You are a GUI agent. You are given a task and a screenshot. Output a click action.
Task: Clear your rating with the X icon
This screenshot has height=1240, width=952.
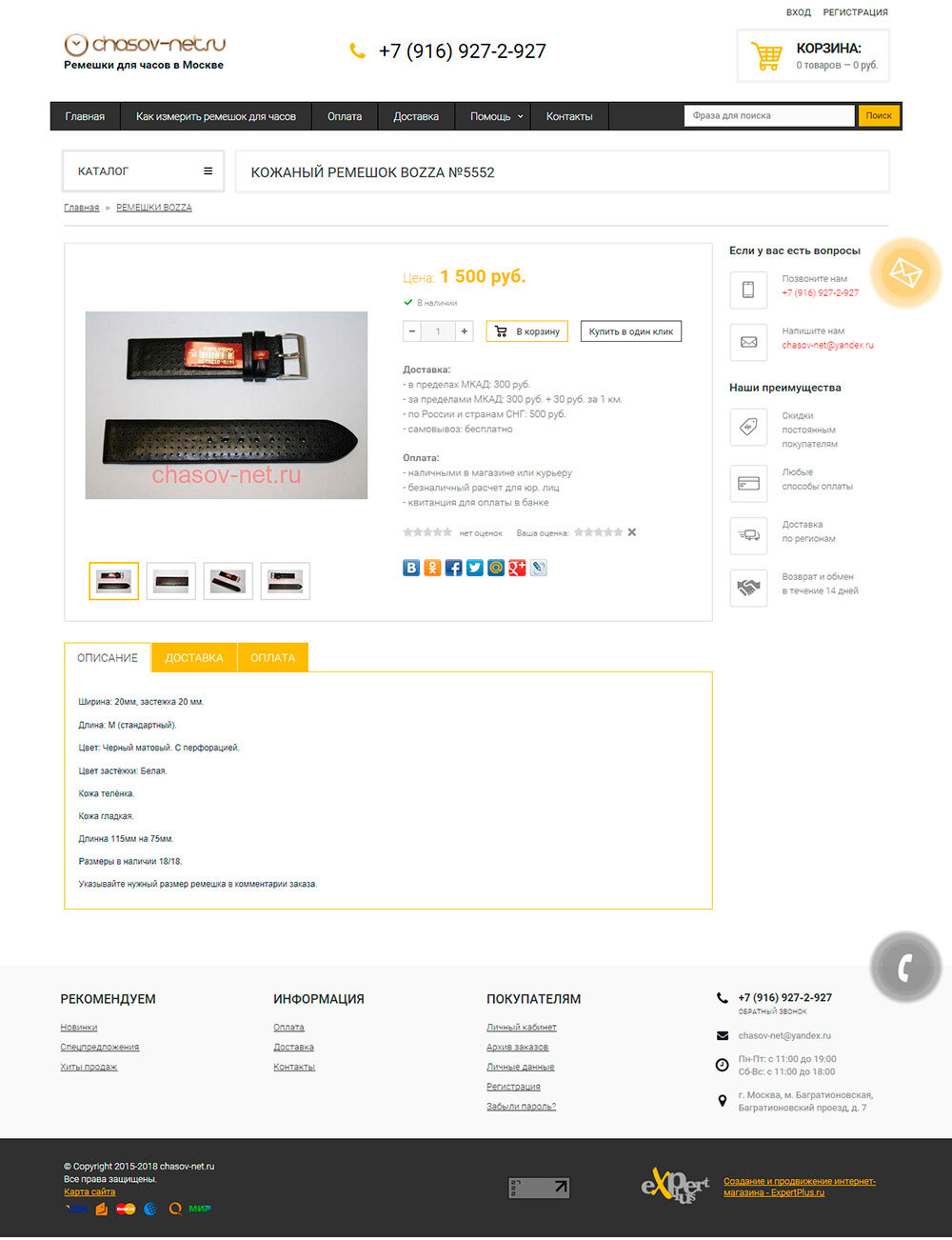point(632,532)
